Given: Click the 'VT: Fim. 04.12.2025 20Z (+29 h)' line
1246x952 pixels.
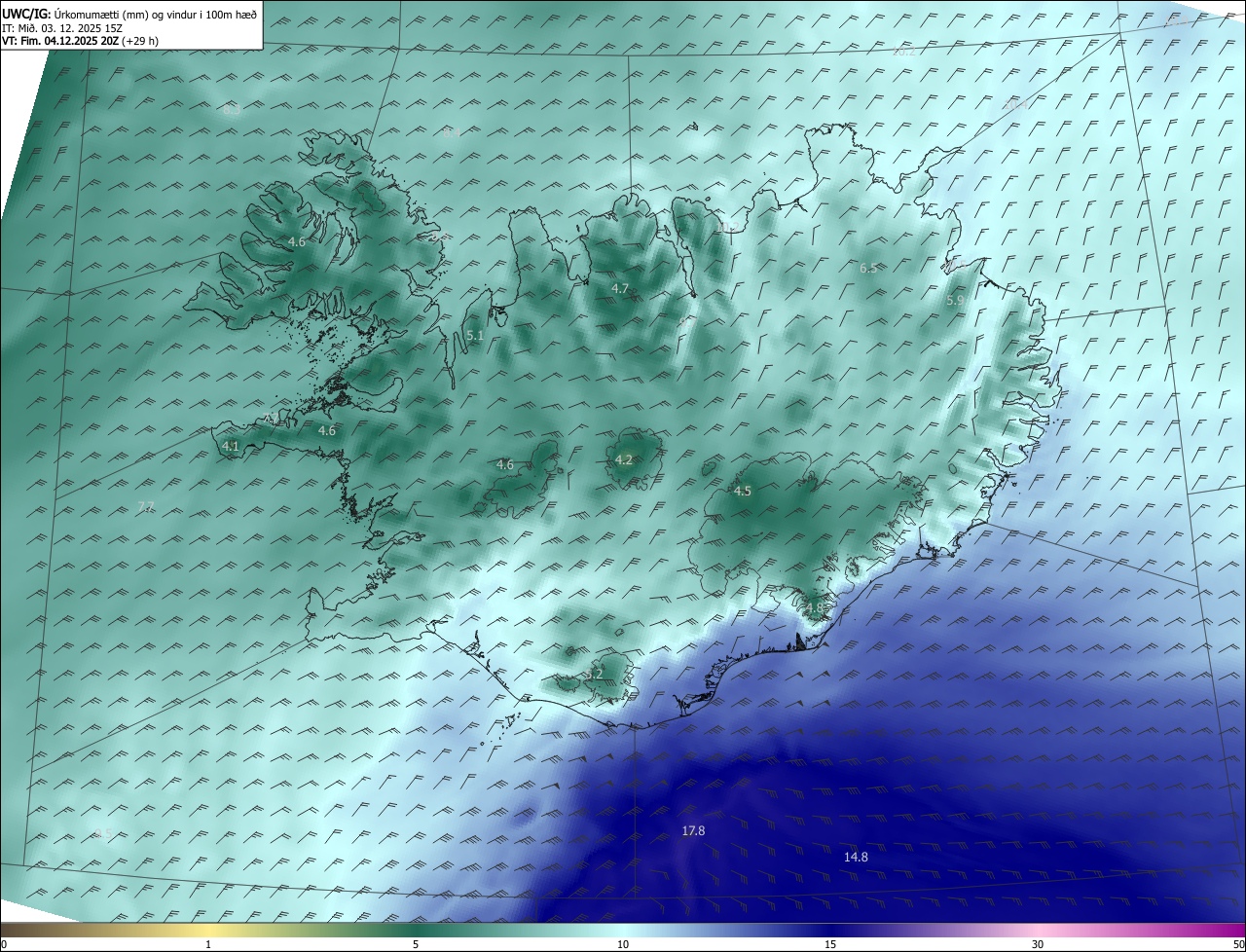Looking at the screenshot, I should pyautogui.click(x=81, y=41).
